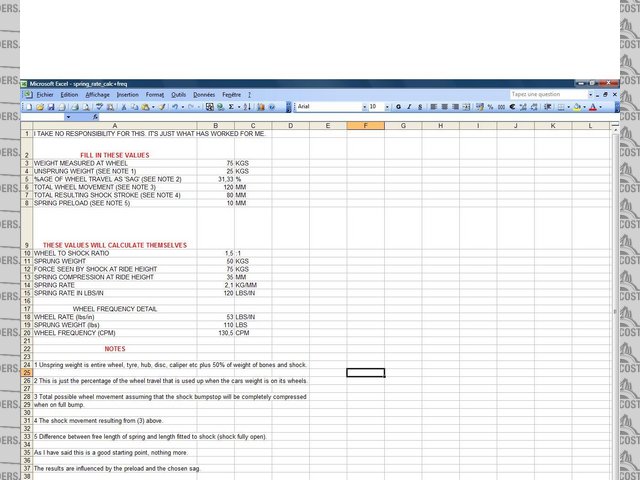This screenshot has width=640, height=480.
Task: Open the Affichage menu
Action: pyautogui.click(x=97, y=94)
